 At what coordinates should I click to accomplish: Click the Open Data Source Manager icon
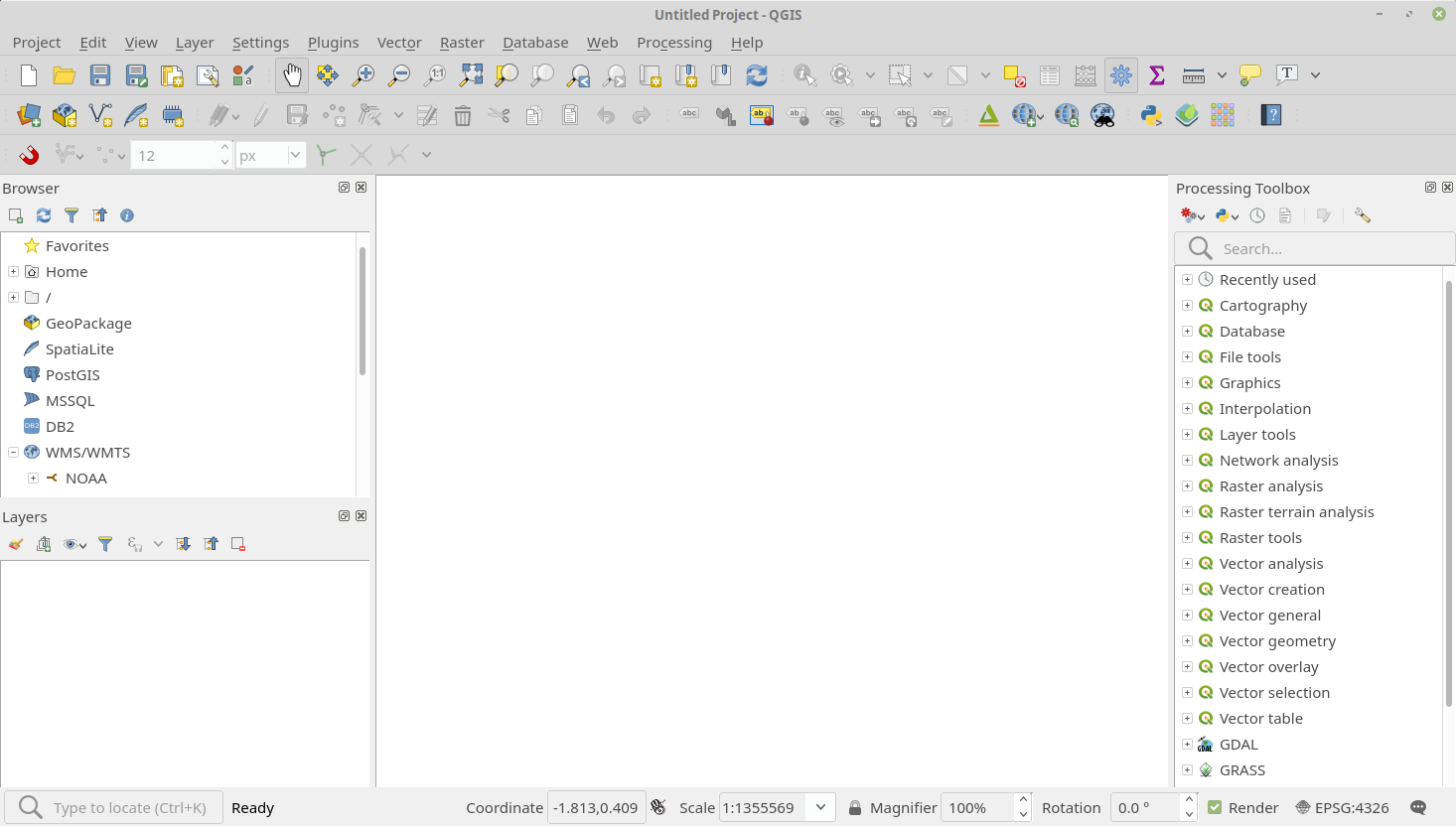point(29,115)
